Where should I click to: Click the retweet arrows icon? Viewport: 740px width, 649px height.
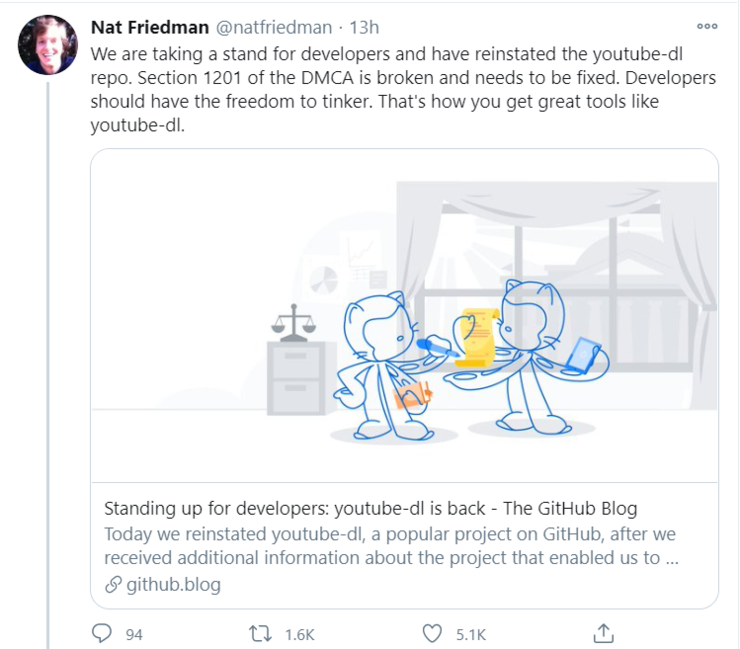pyautogui.click(x=261, y=633)
